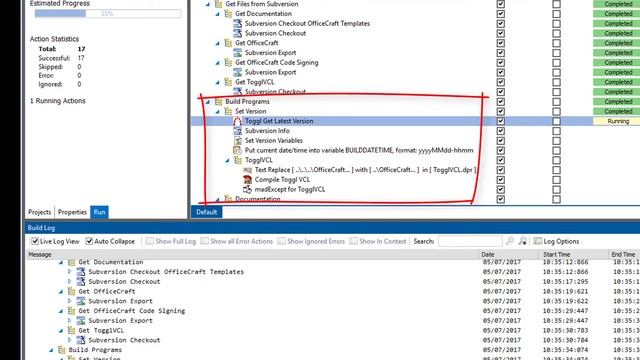Click '1 Running Actions' text
Viewport: 640px width, 360px height.
(x=58, y=101)
